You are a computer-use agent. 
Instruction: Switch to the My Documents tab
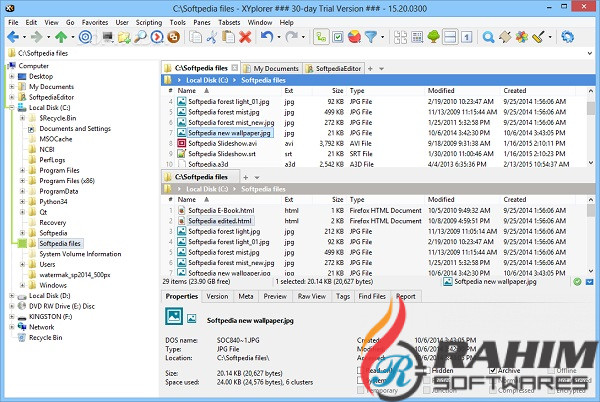[271, 68]
